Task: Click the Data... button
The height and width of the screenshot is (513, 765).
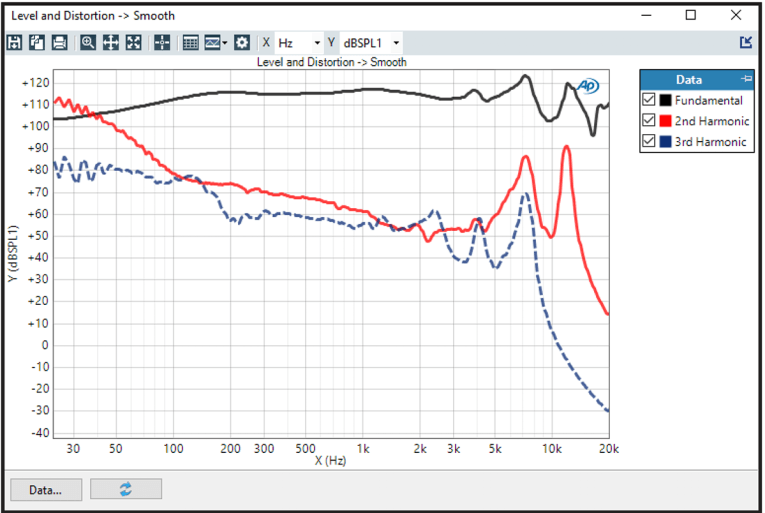Action: [x=45, y=489]
